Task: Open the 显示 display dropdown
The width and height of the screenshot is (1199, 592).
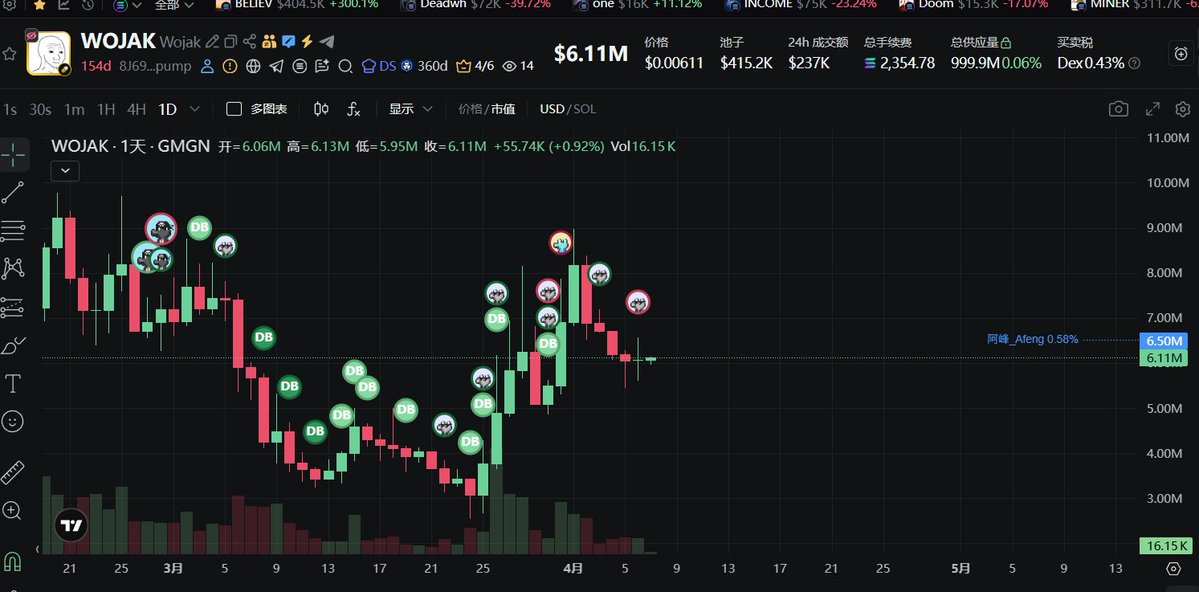Action: pos(411,109)
